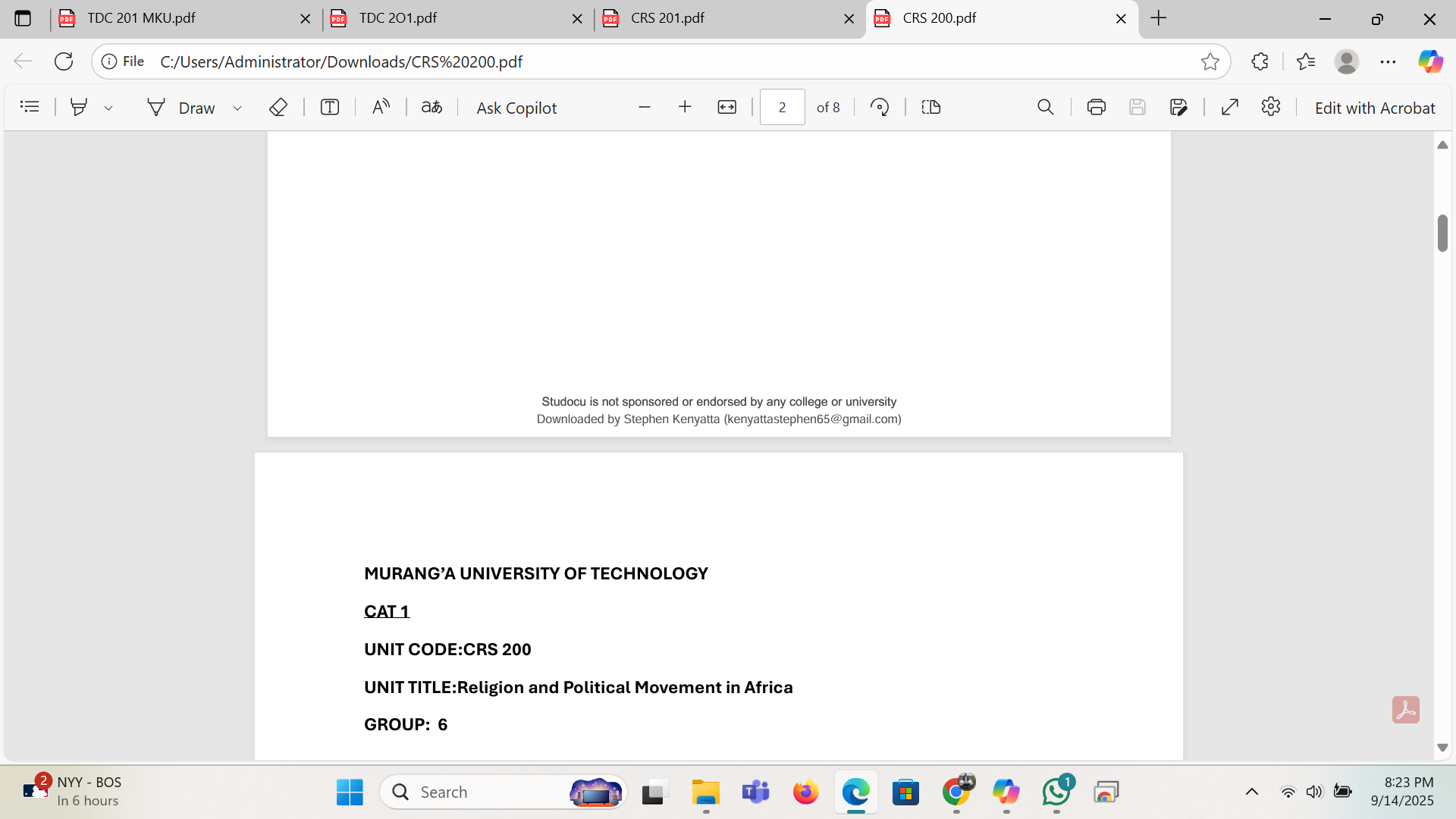Viewport: 1456px width, 819px height.
Task: Launch Ask Copilot for this PDF
Action: [x=516, y=107]
